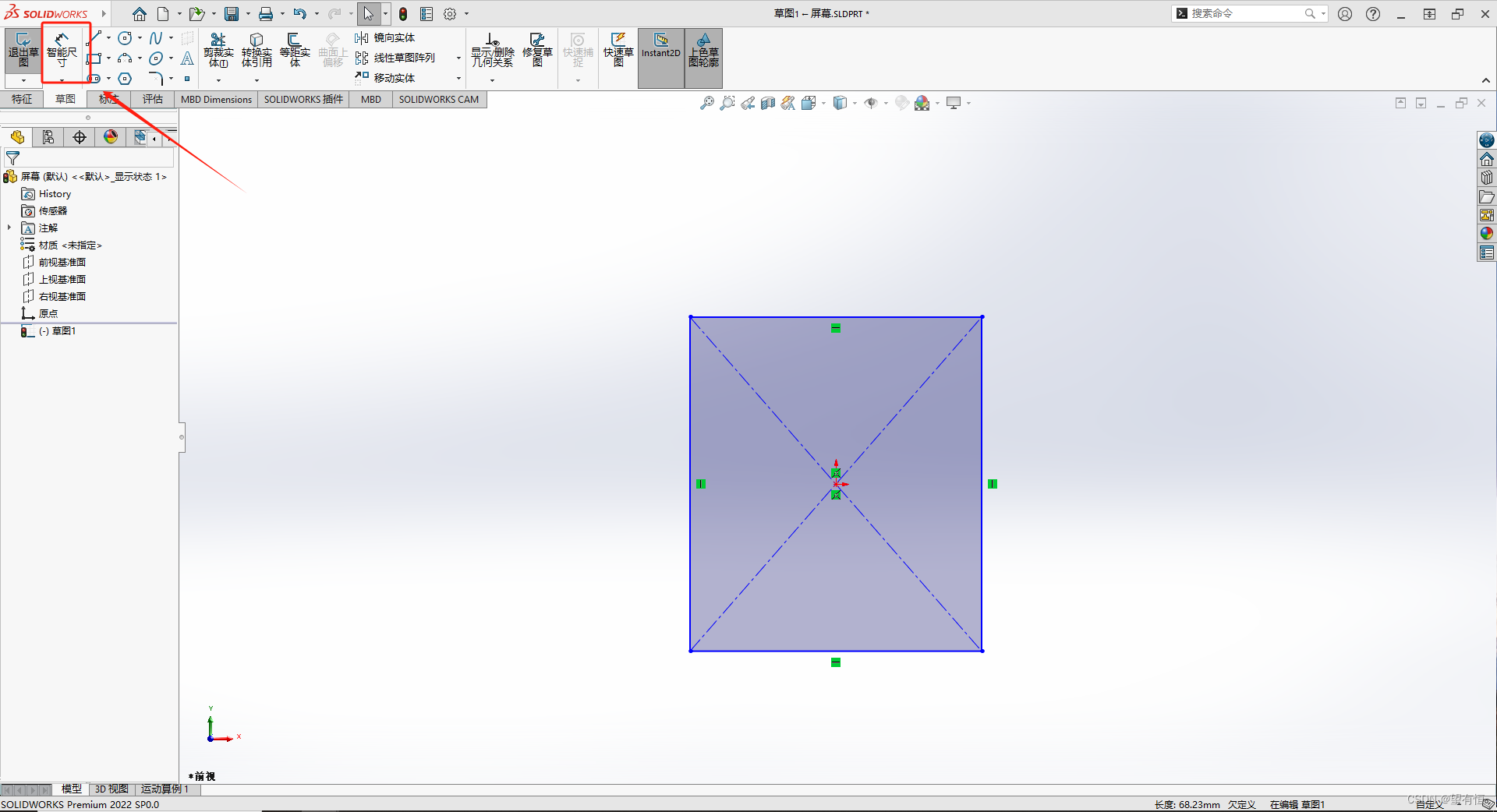This screenshot has height=812, width=1497.
Task: Click Repair Sketch (修复草图)
Action: (x=537, y=50)
